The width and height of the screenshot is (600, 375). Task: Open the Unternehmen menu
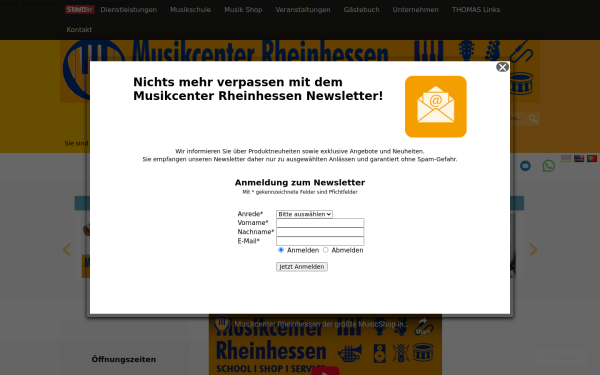click(x=416, y=10)
